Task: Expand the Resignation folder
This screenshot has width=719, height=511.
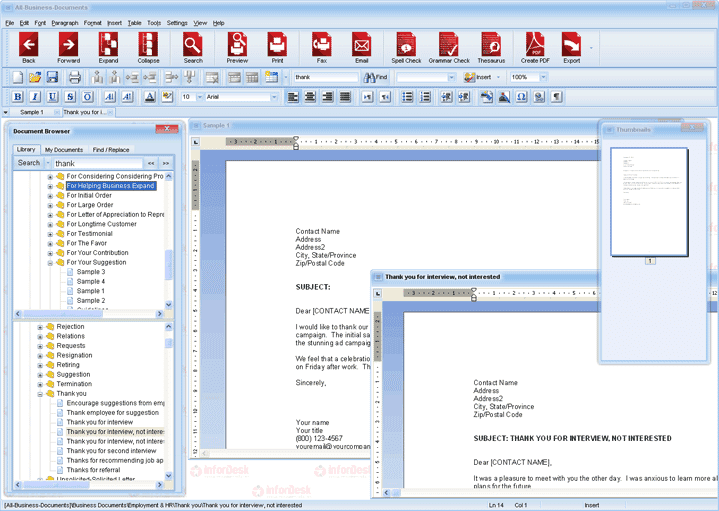Action: [x=40, y=356]
